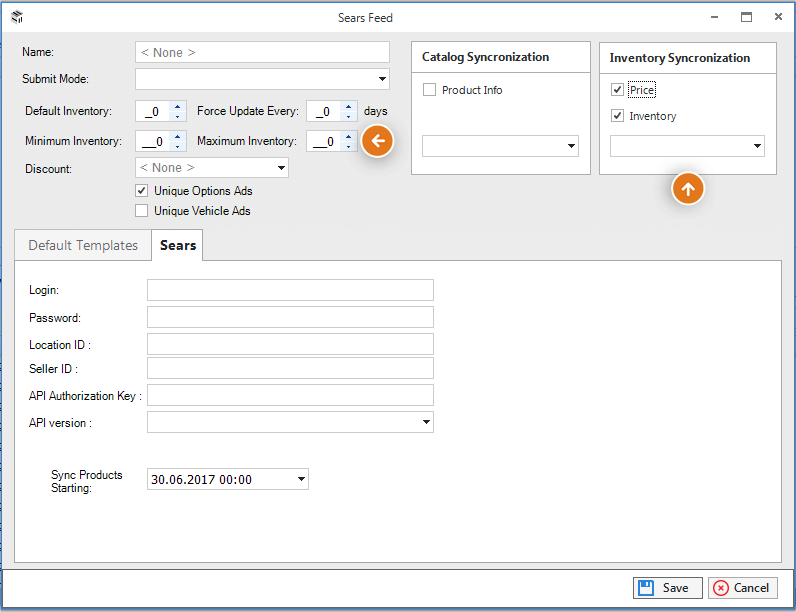Check the Product Info checkbox
Screen dimensions: 796x612
pos(429,90)
